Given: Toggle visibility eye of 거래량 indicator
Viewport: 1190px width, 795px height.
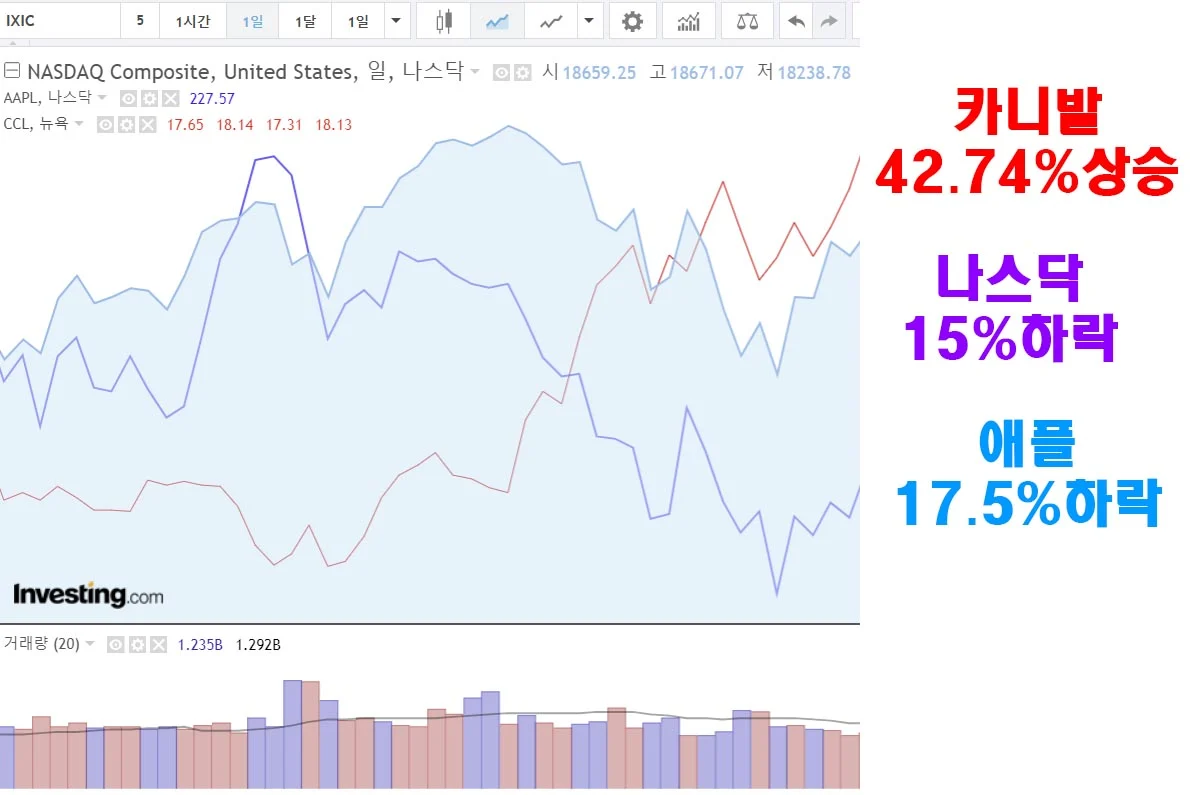Looking at the screenshot, I should point(115,645).
